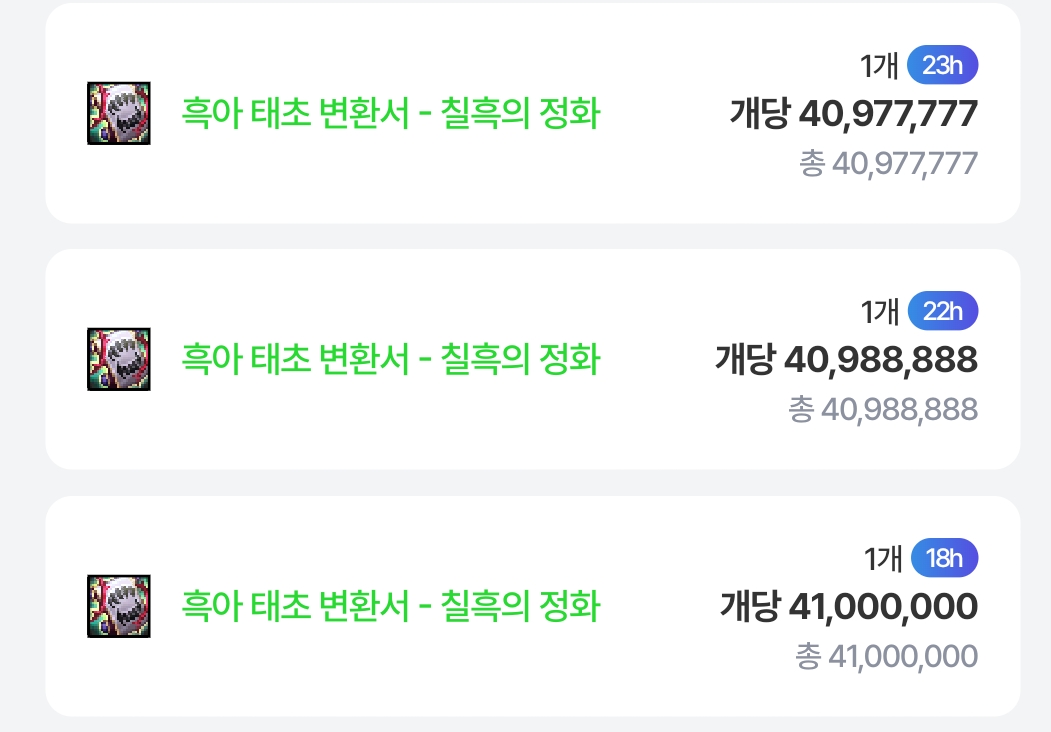Open item name link in the 23h listing

(x=390, y=113)
